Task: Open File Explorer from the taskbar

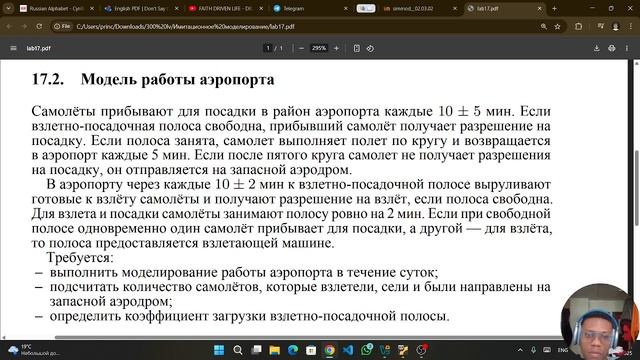Action: click(275, 350)
